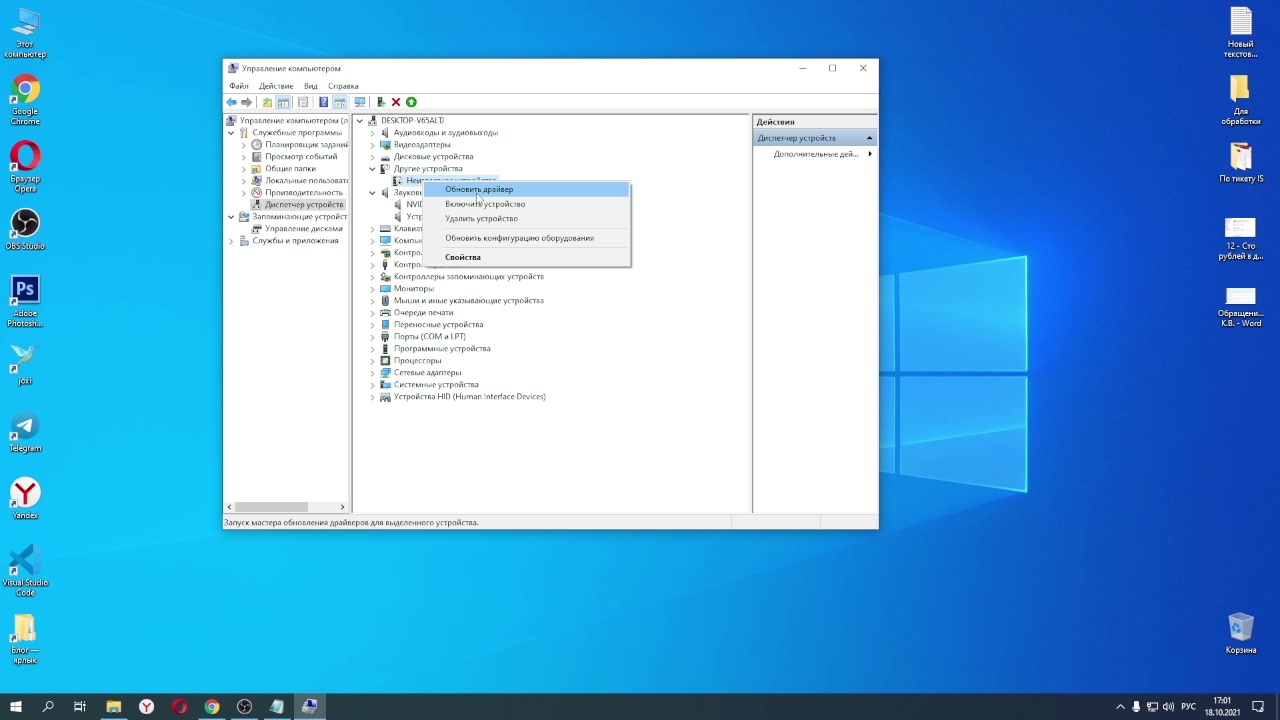
Task: Select the Этот компьютер desktop icon
Action: coord(25,33)
